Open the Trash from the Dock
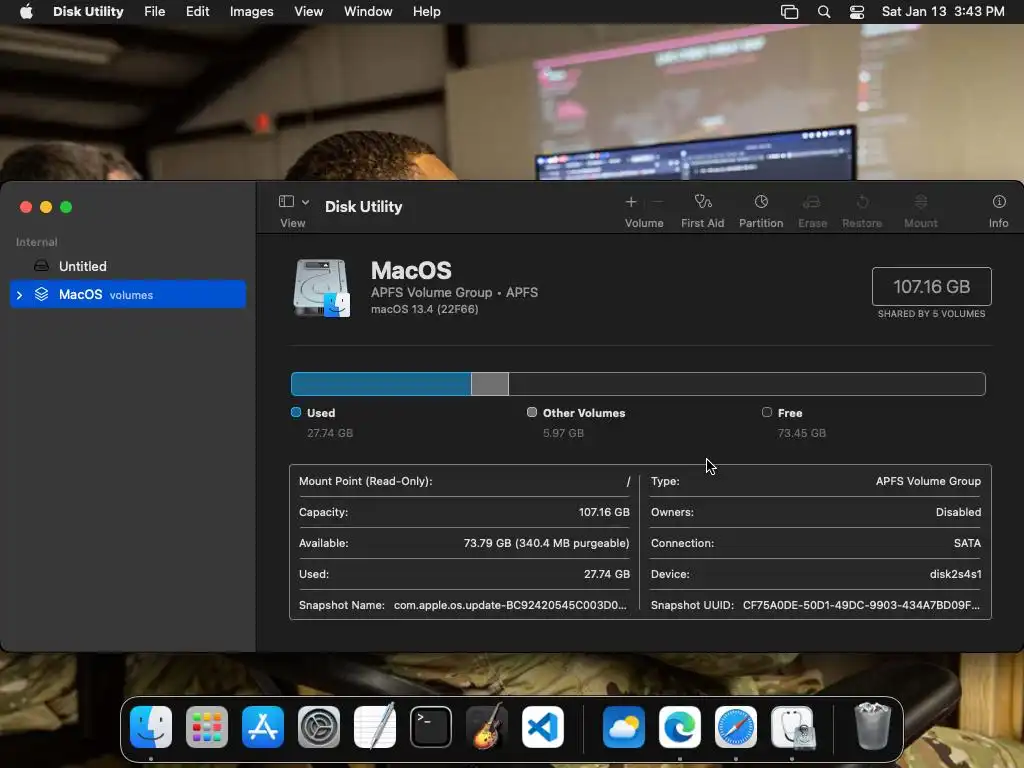This screenshot has width=1024, height=768. [872, 727]
